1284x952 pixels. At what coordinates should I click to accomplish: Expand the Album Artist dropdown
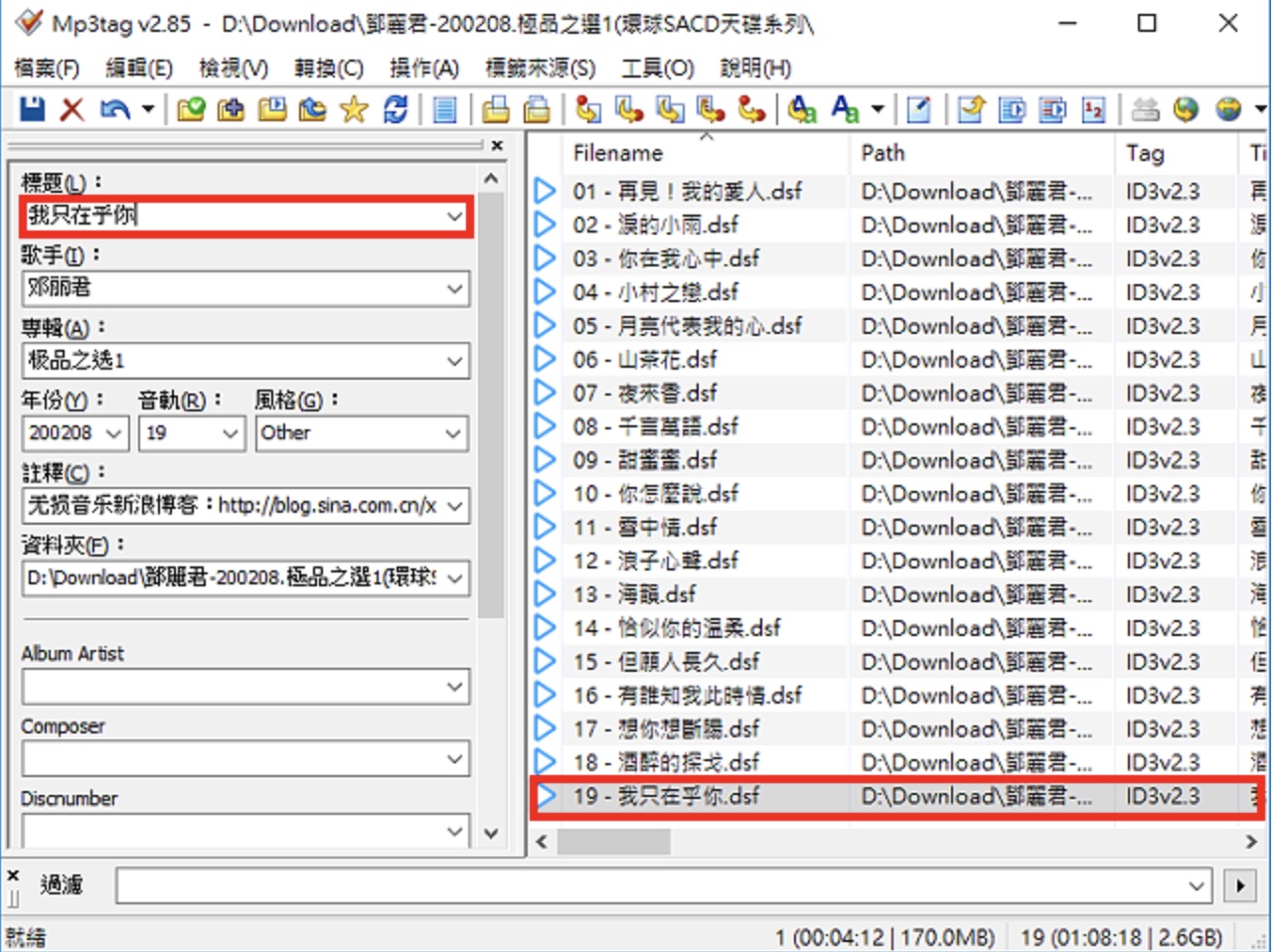(x=454, y=687)
